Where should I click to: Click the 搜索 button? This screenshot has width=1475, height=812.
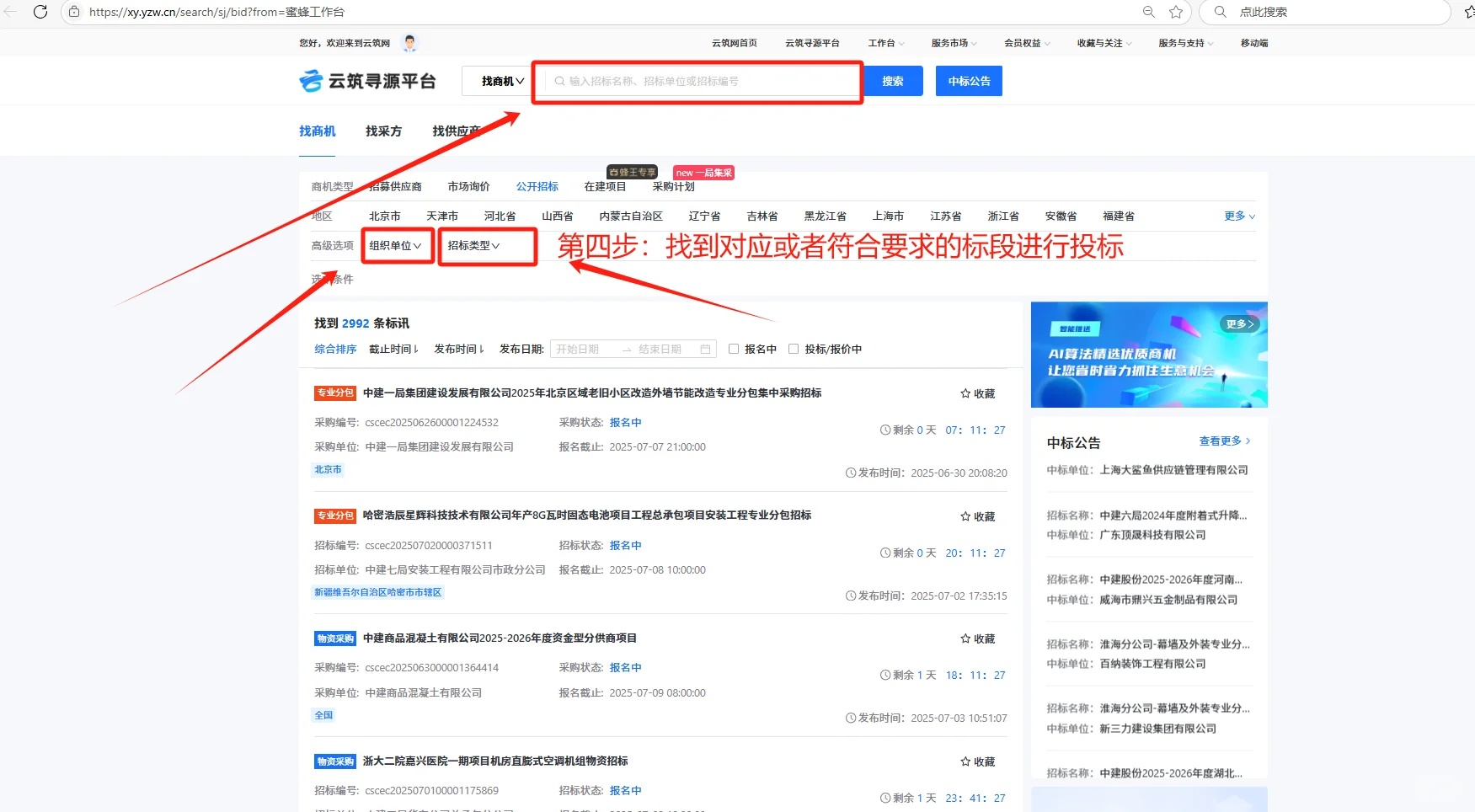tap(893, 80)
